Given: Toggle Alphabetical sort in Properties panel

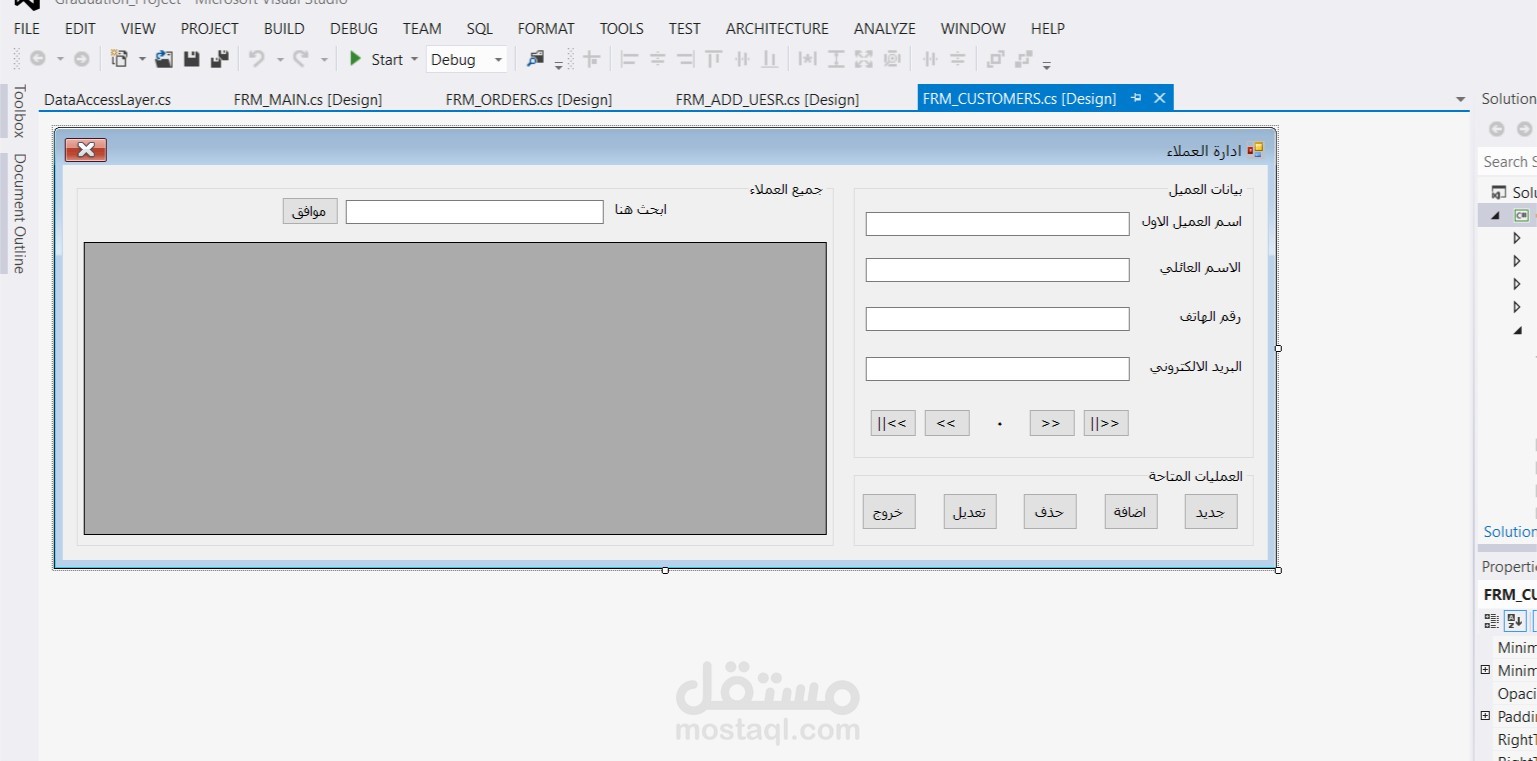Looking at the screenshot, I should point(1515,621).
